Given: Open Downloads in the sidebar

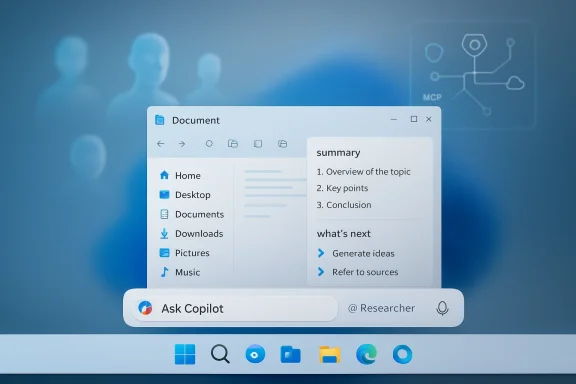Looking at the screenshot, I should click(x=191, y=234).
